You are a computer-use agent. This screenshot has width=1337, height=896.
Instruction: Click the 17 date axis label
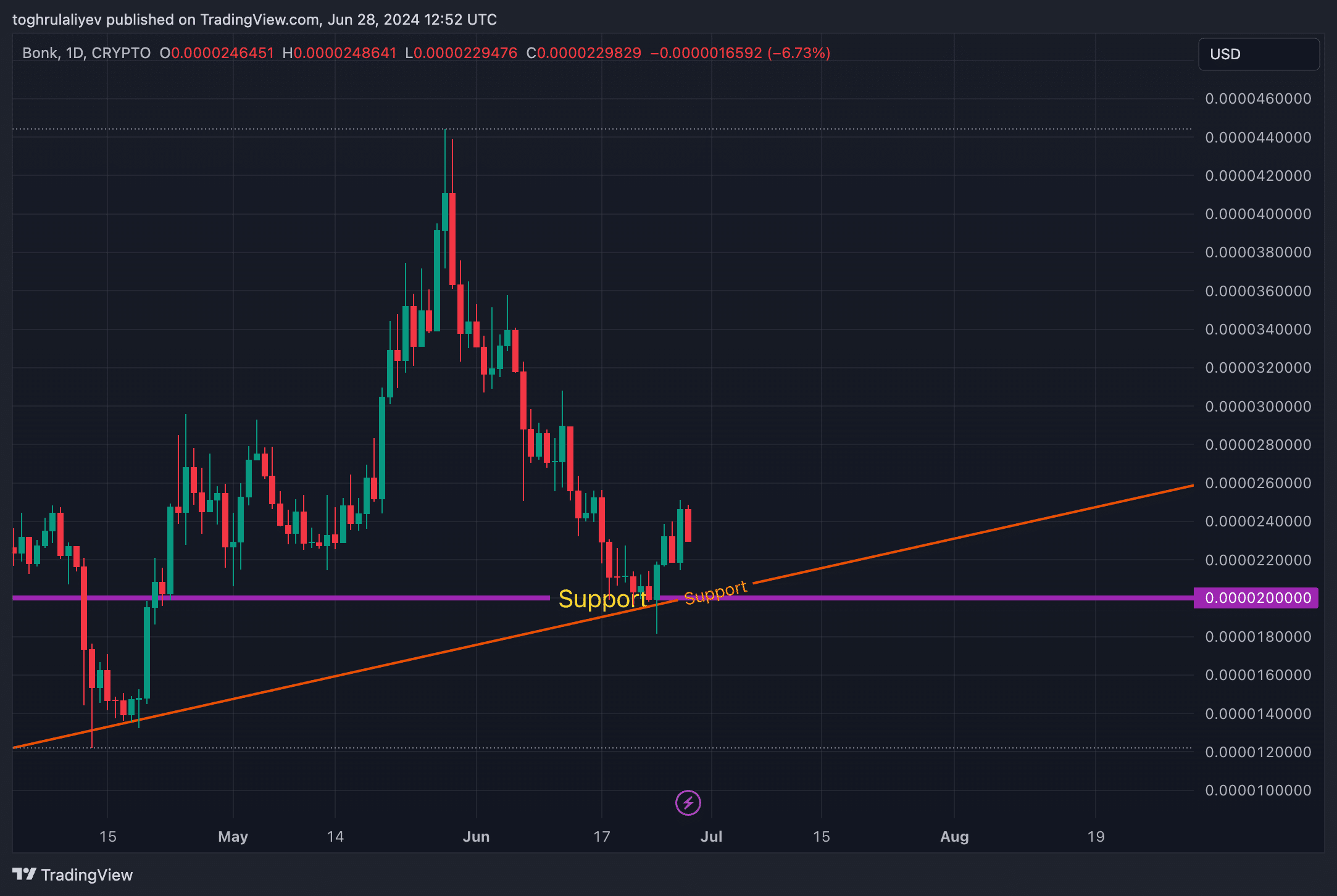[x=602, y=837]
